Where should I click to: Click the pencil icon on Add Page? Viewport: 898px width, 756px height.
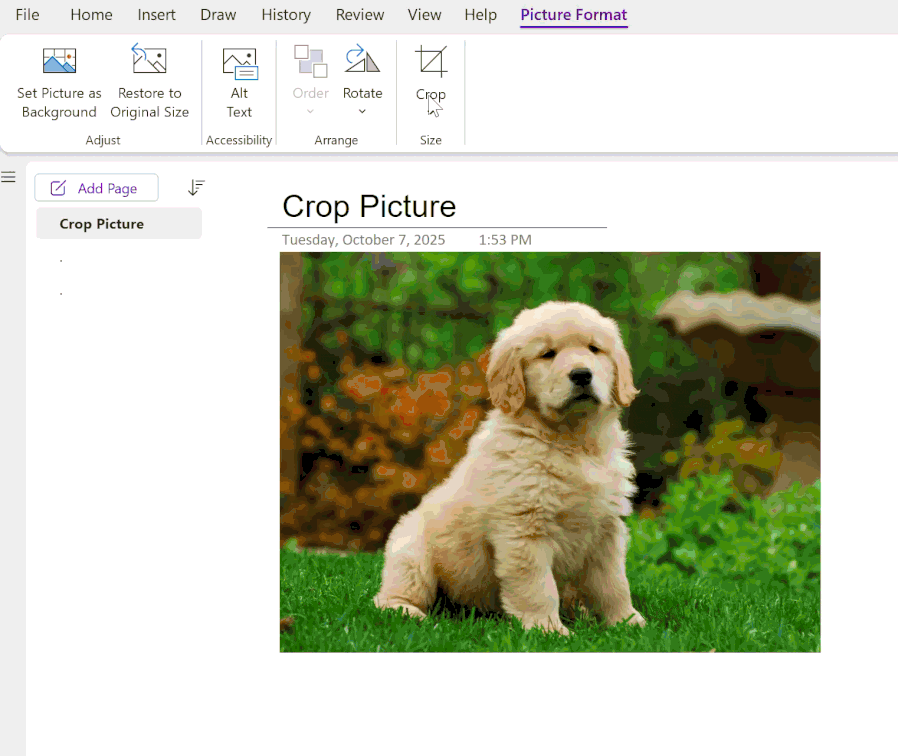(58, 187)
